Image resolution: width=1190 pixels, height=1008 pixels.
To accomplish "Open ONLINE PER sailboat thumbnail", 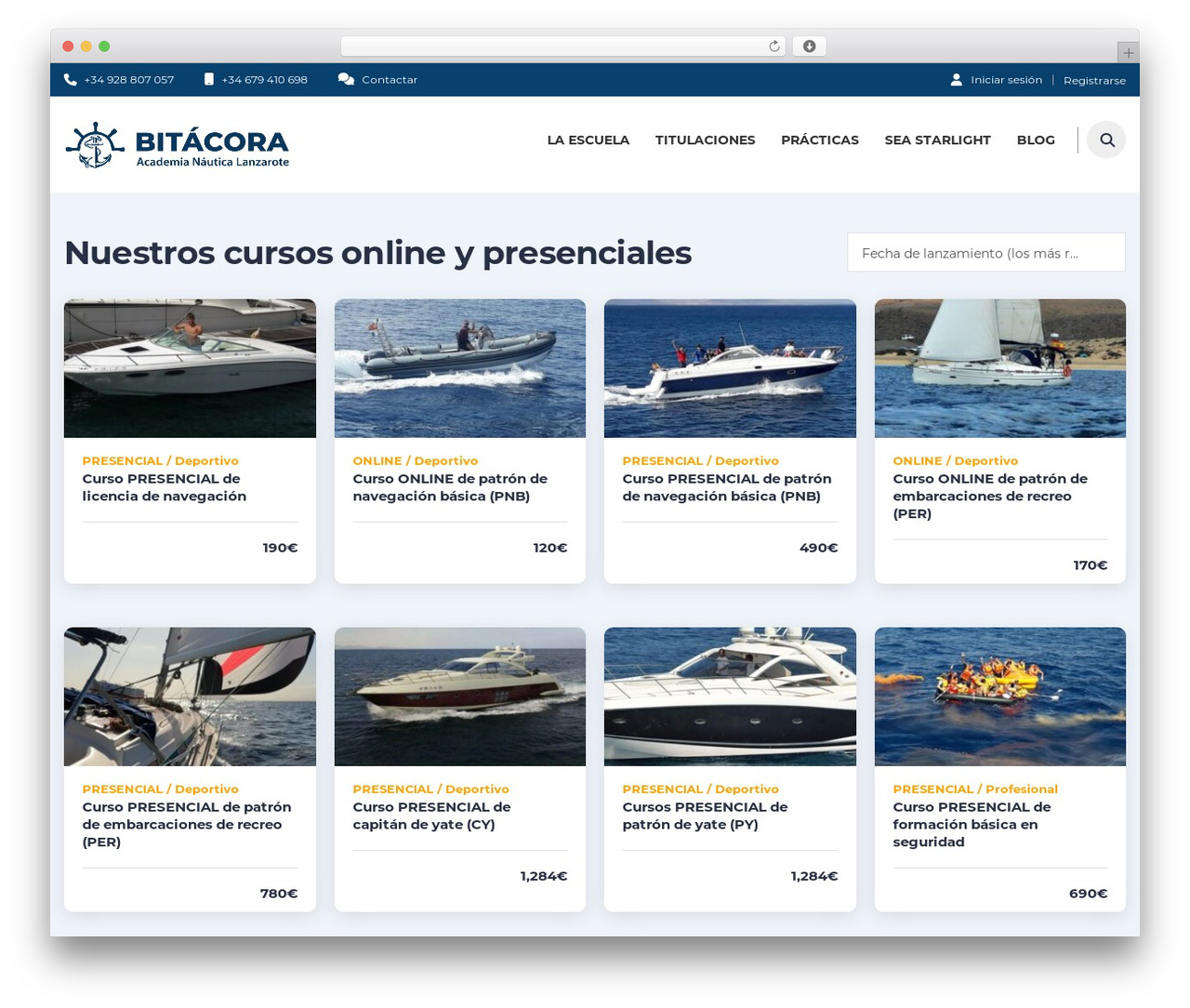I will (1000, 368).
